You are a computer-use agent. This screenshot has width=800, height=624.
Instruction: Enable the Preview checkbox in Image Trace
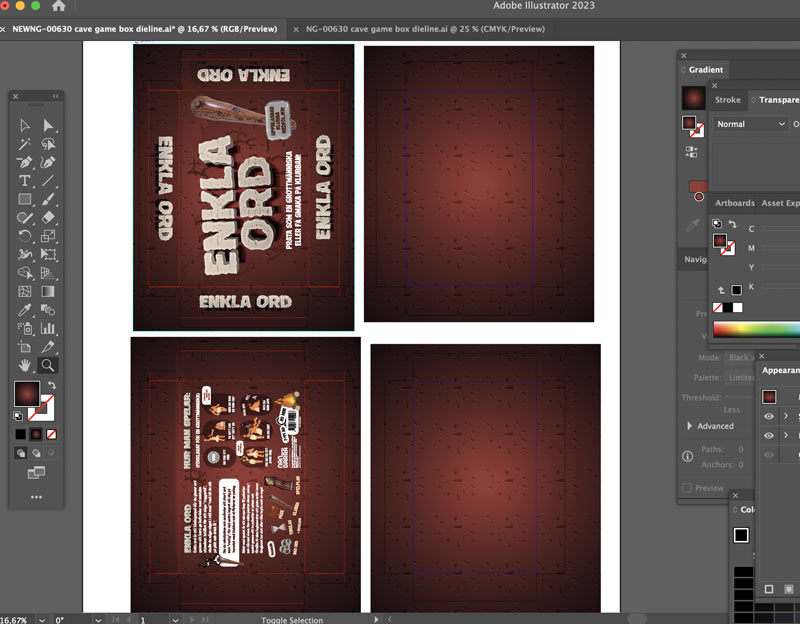(686, 488)
